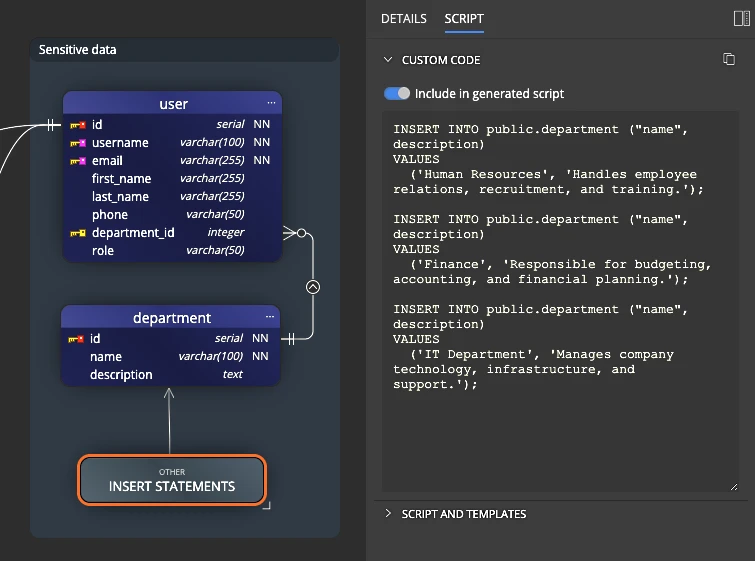Switch to the Details tab
Viewport: 755px width, 561px height.
point(404,19)
